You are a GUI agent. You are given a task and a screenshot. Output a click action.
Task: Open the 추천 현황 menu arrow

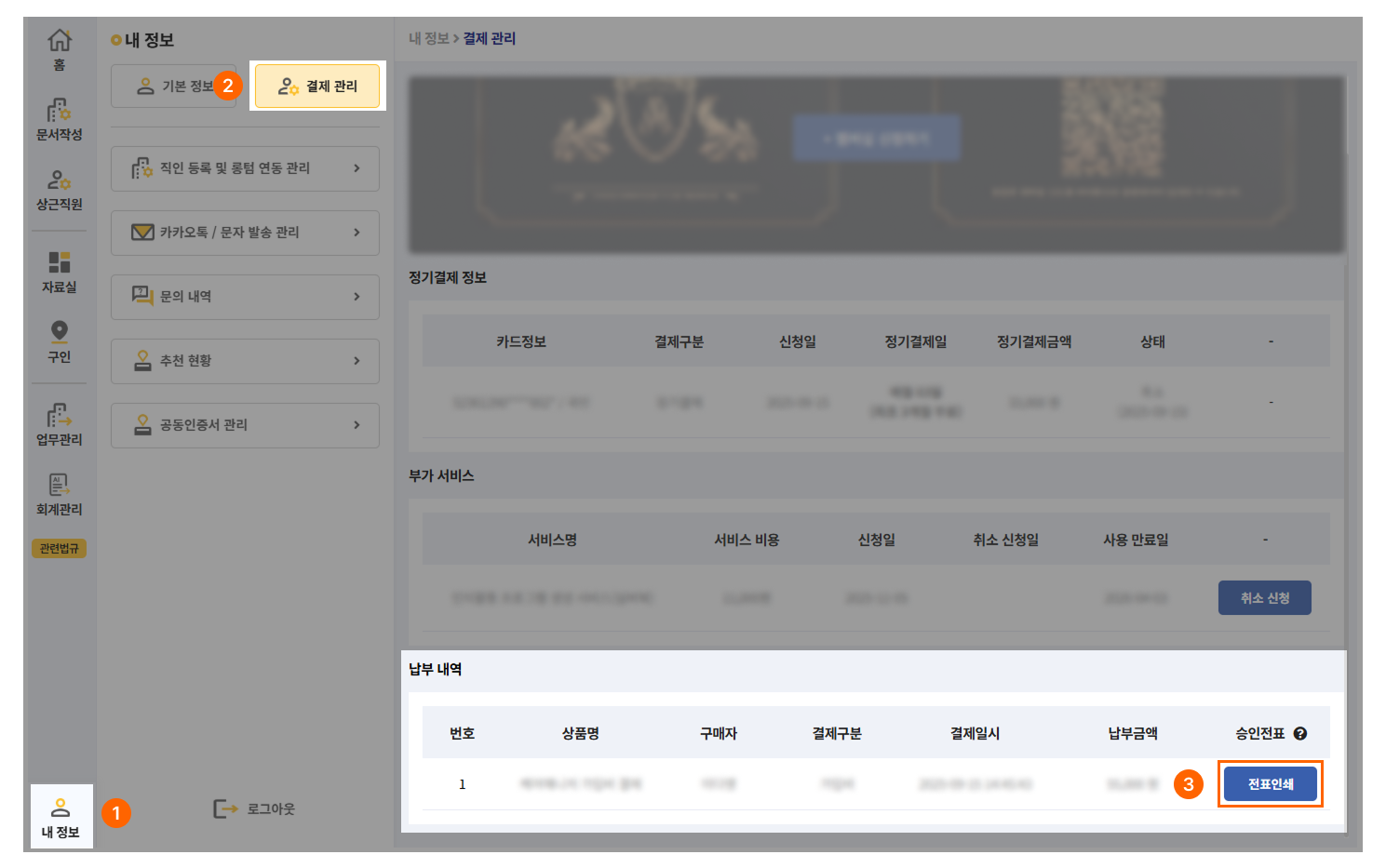[x=357, y=361]
